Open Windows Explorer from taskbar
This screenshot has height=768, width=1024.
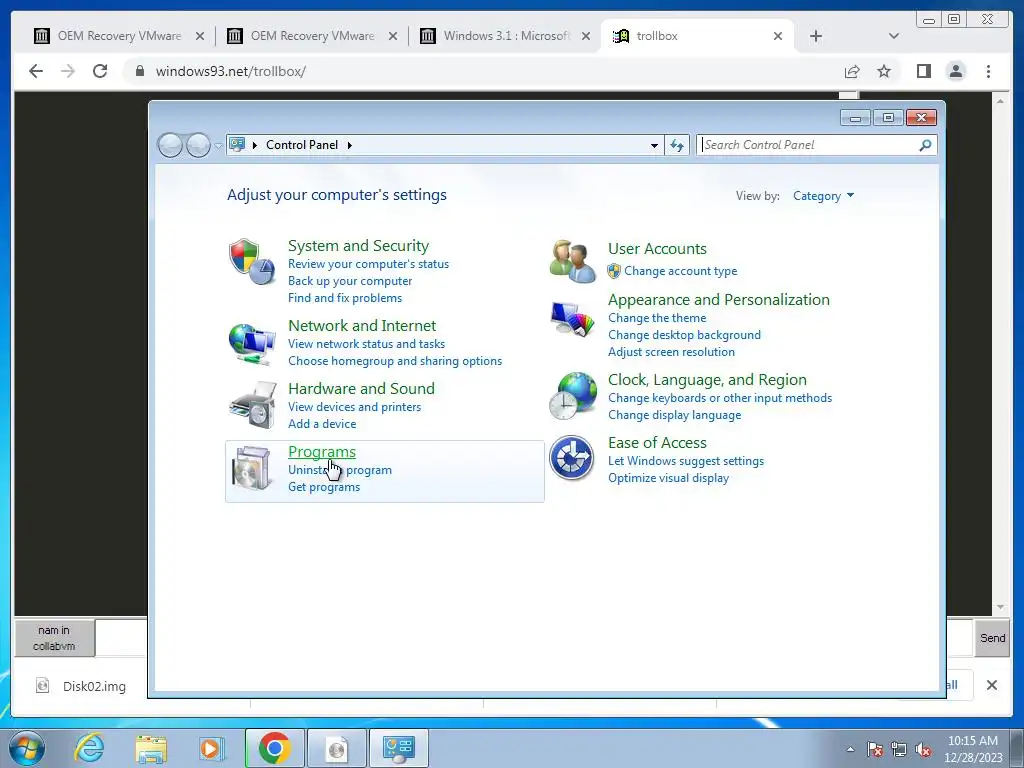click(x=151, y=748)
